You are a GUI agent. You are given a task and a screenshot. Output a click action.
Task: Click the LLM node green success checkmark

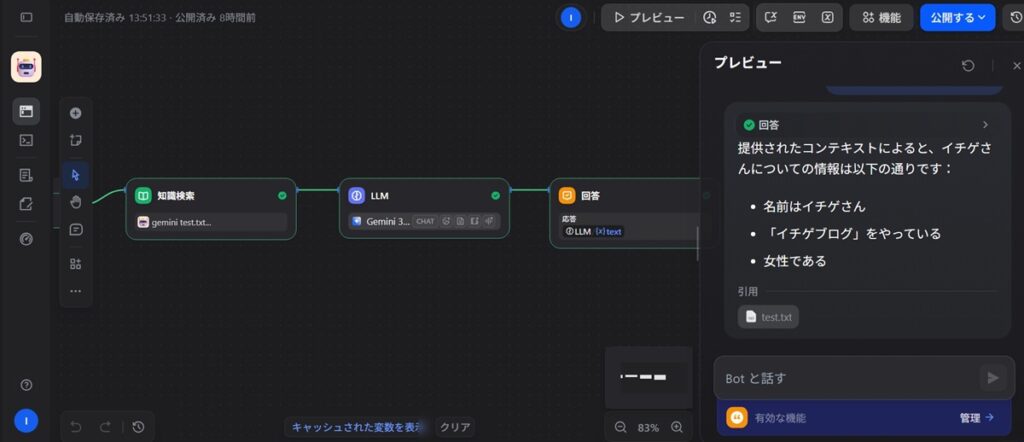point(496,195)
